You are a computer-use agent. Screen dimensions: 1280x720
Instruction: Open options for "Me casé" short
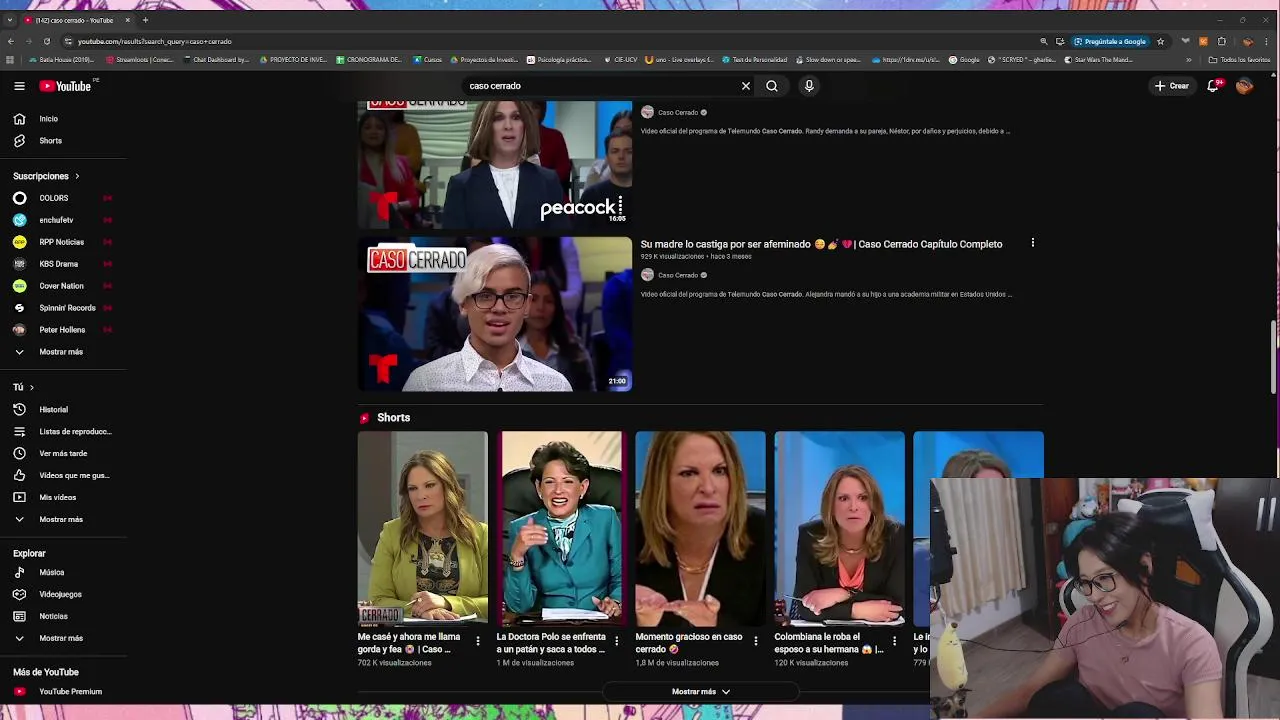coord(478,641)
